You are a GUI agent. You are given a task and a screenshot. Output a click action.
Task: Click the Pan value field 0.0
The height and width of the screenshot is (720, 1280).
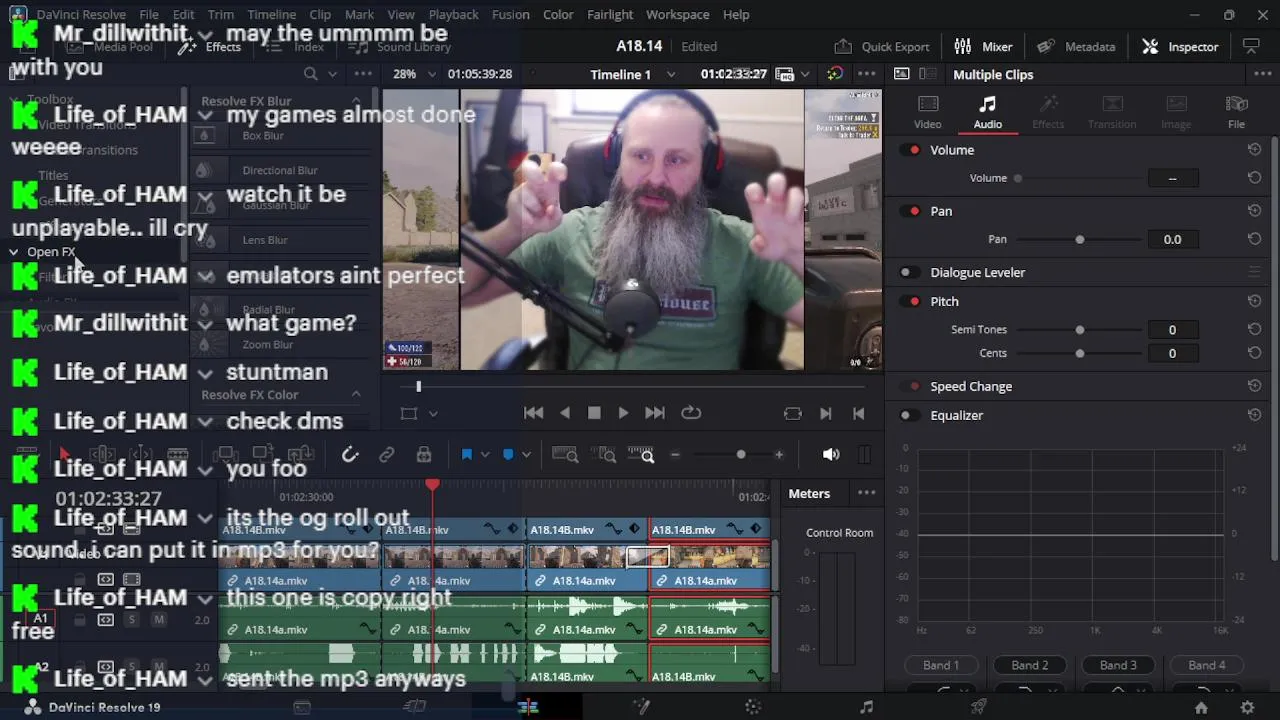1172,240
